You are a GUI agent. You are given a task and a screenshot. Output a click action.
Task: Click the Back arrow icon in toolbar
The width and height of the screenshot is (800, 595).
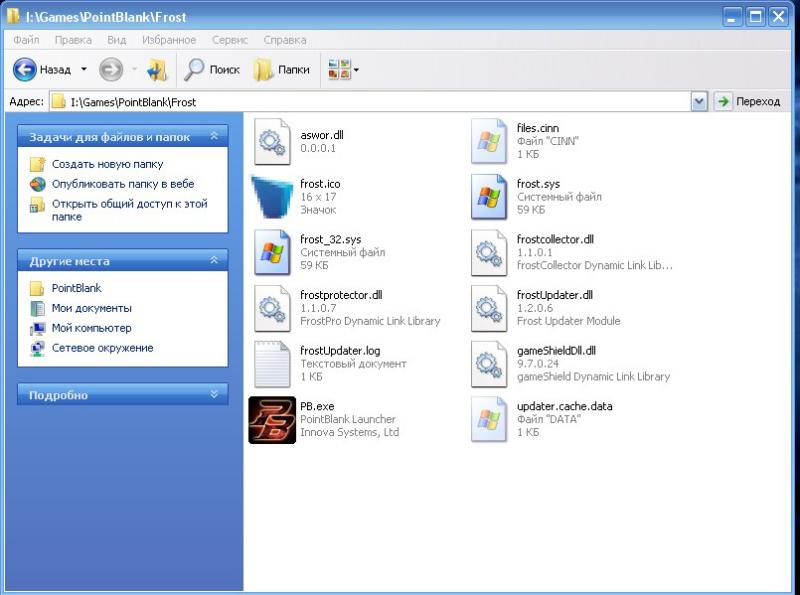pyautogui.click(x=25, y=70)
